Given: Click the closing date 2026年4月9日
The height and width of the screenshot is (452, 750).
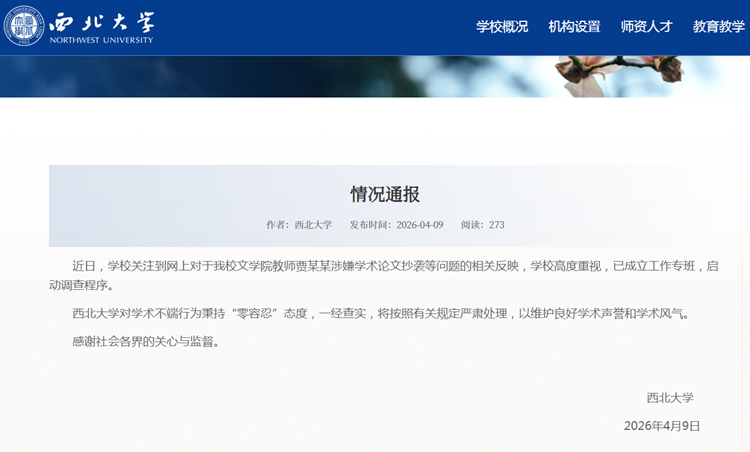Looking at the screenshot, I should click(x=662, y=426).
